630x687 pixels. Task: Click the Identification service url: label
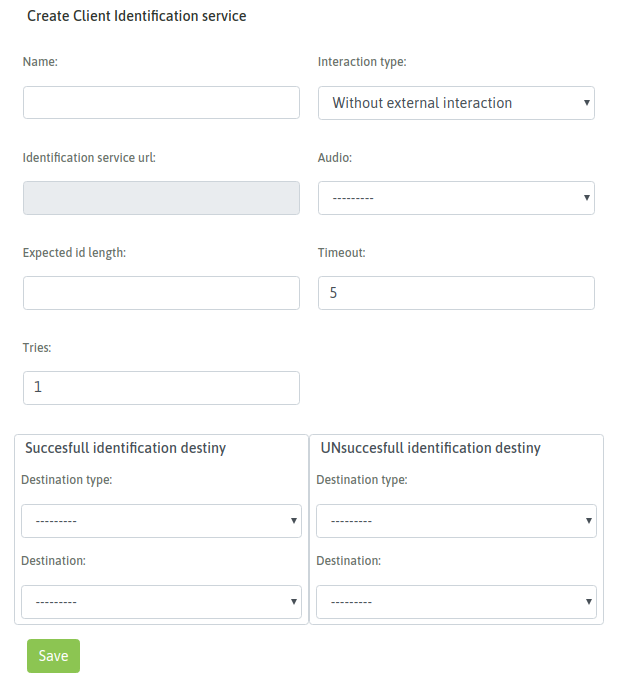point(89,158)
